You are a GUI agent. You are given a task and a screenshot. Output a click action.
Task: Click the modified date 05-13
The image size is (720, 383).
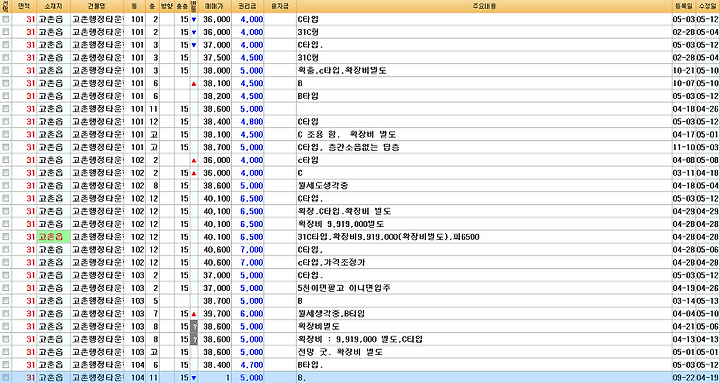(708, 301)
